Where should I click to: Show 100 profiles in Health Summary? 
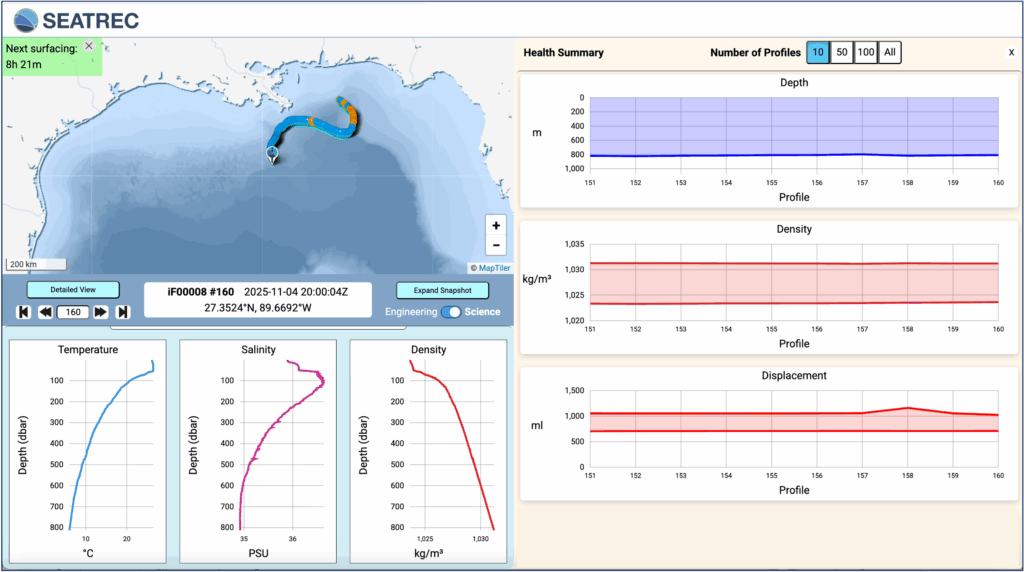click(x=865, y=53)
